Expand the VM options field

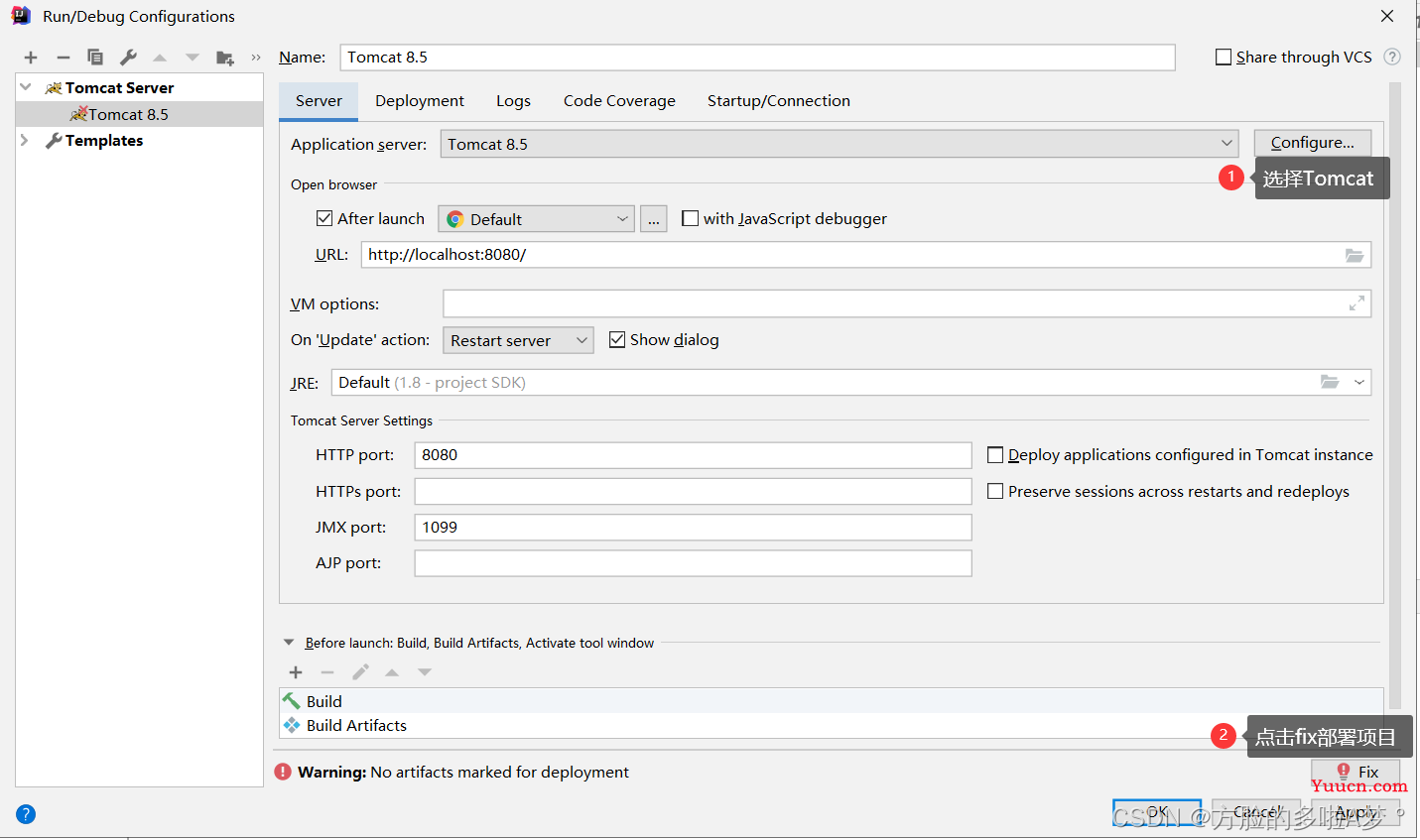[1356, 303]
